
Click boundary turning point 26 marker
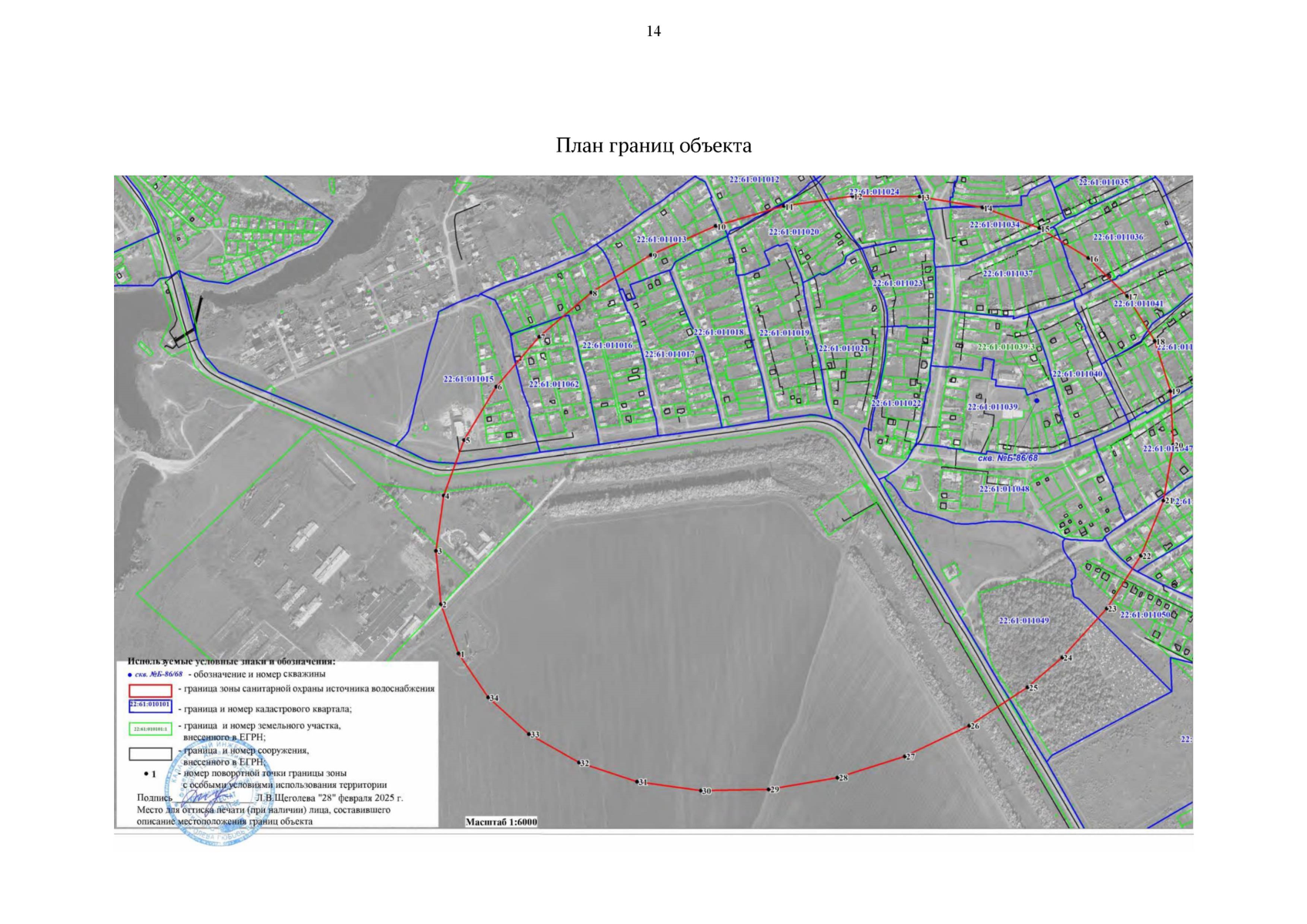[x=969, y=726]
